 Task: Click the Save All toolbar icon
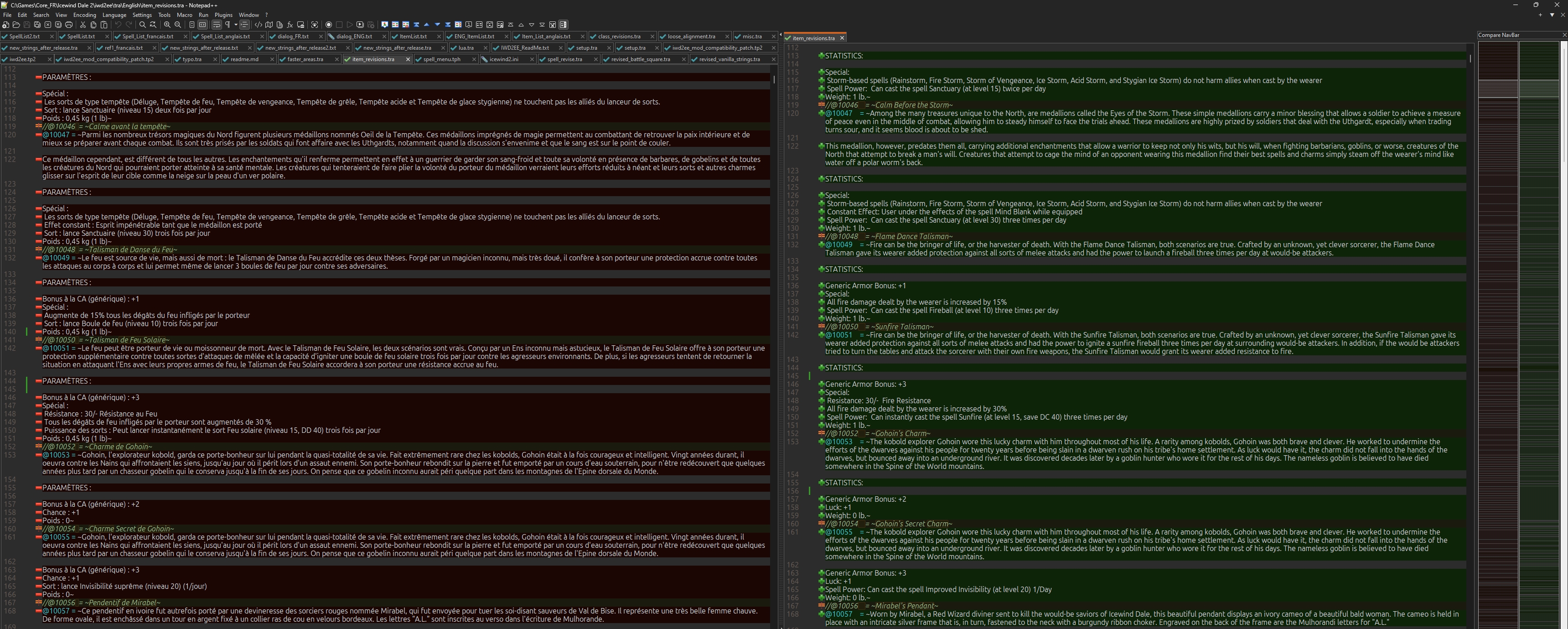pyautogui.click(x=37, y=25)
